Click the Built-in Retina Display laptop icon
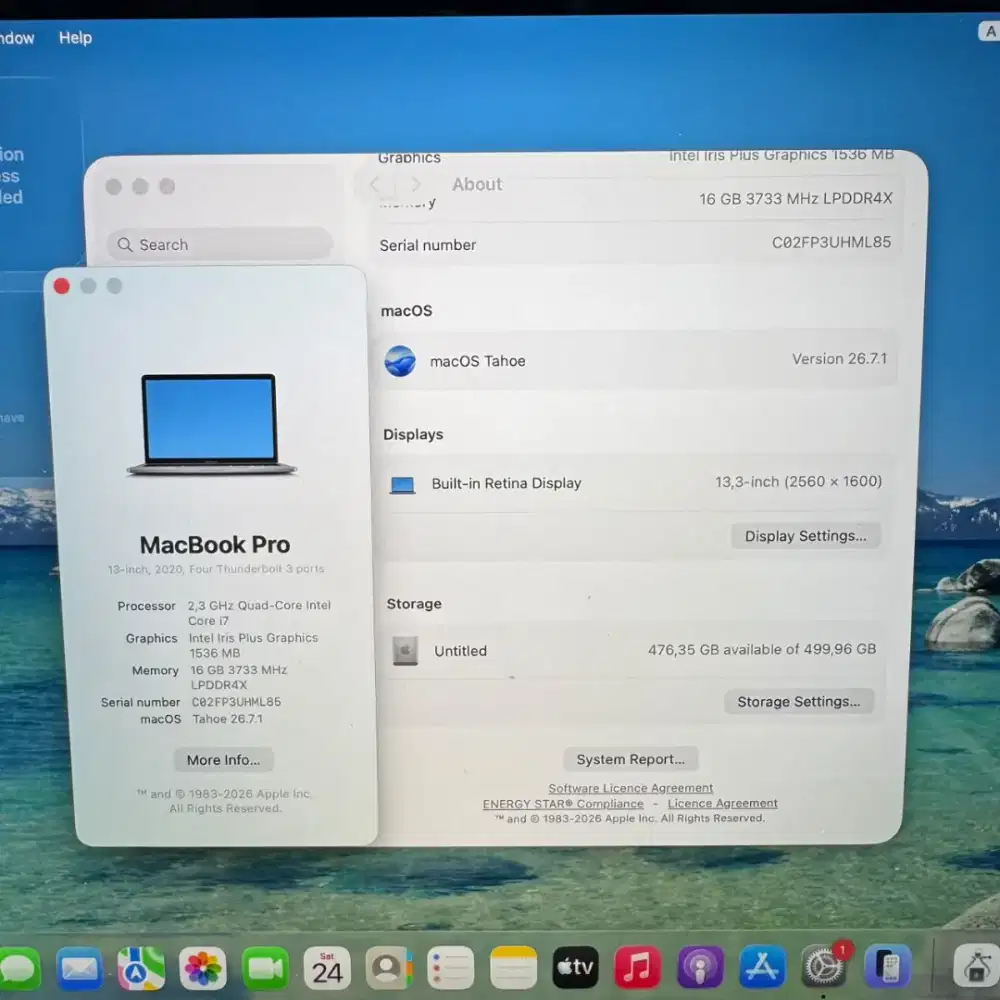1000x1000 pixels. coord(402,485)
